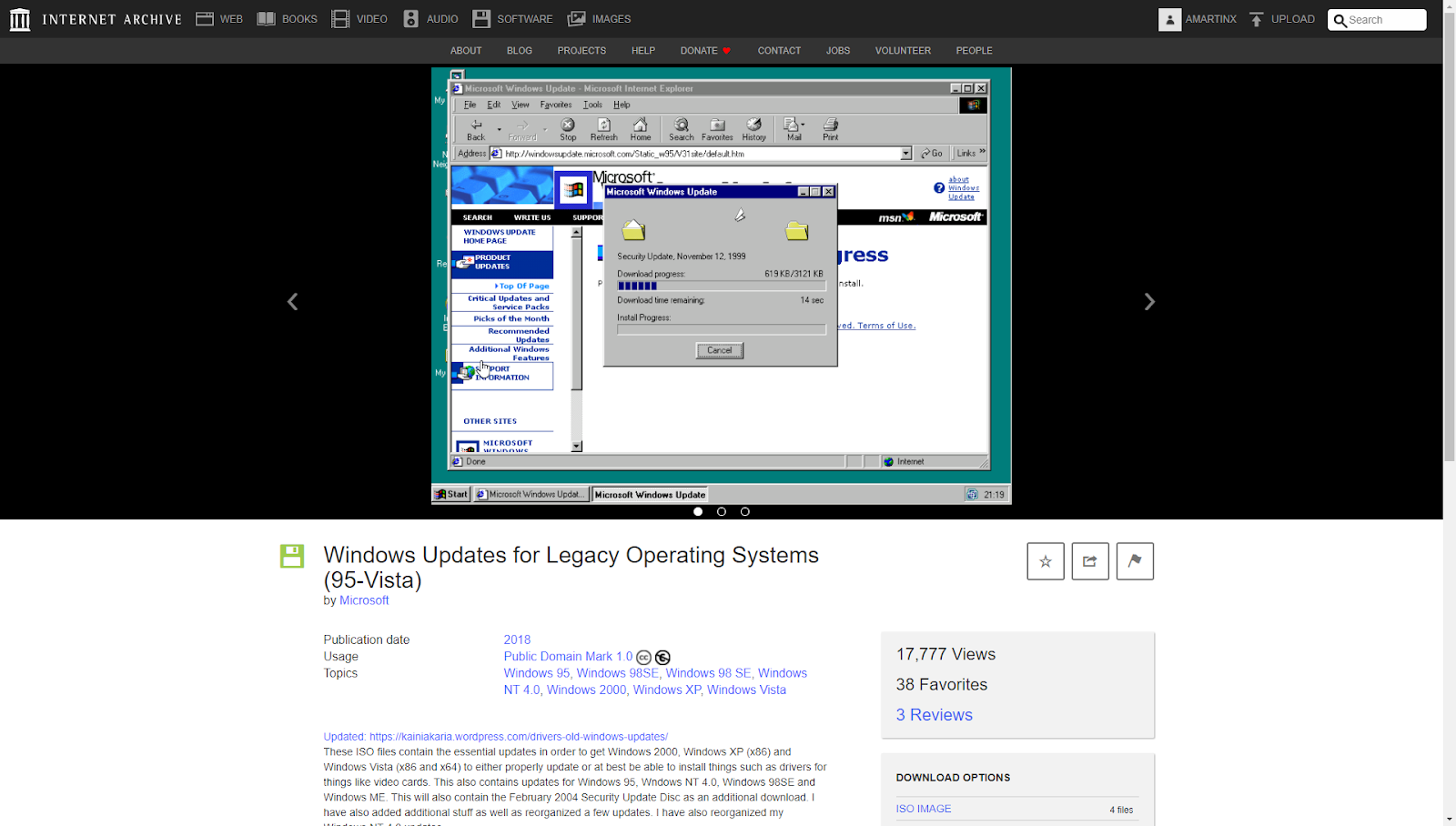Select the second carousel dot
The image size is (1456, 826).
722,511
